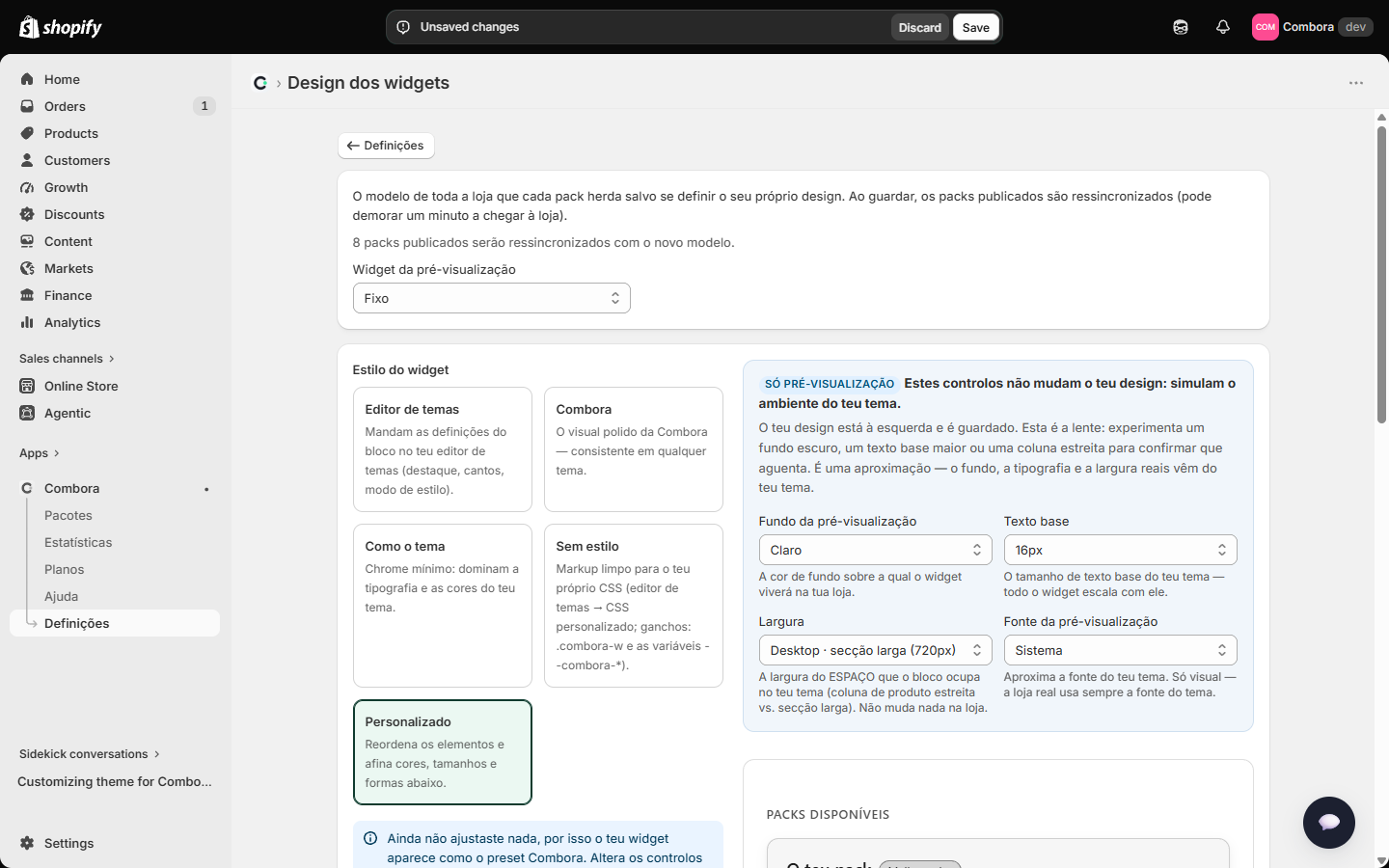Expand Sales channels section

(x=67, y=359)
